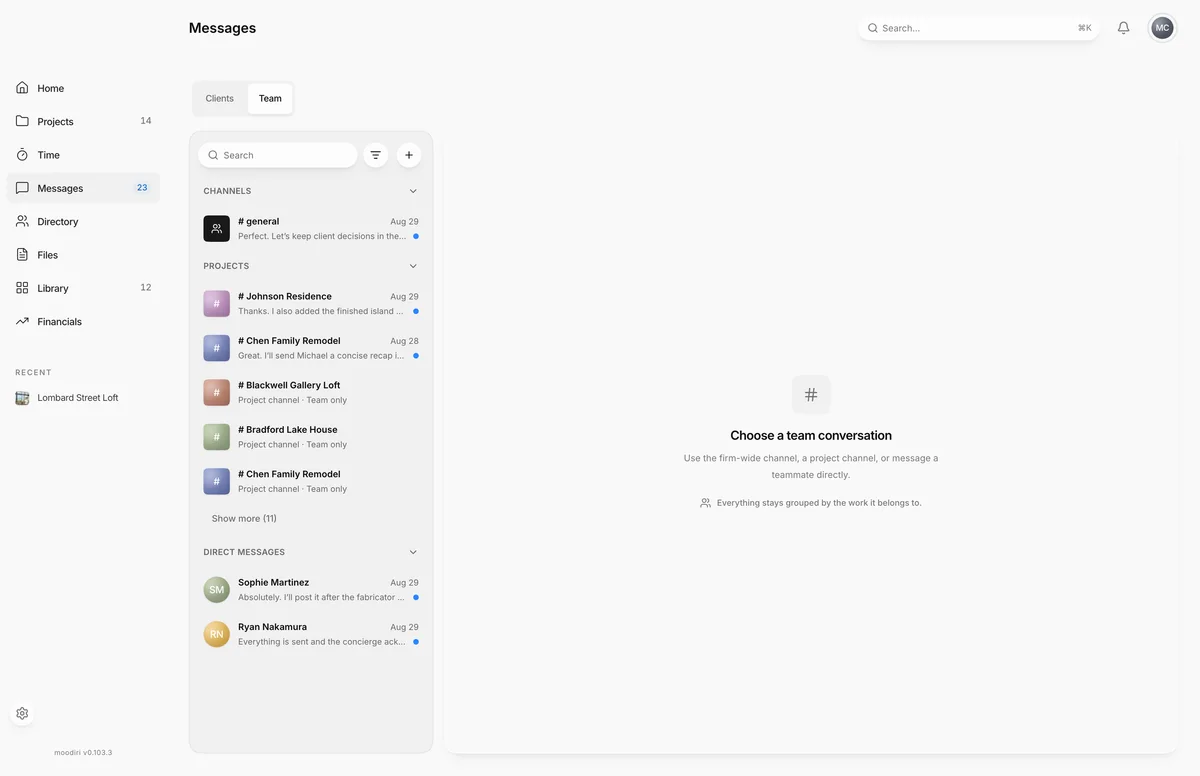Click Time label in the sidebar
This screenshot has width=1200, height=776.
49,155
